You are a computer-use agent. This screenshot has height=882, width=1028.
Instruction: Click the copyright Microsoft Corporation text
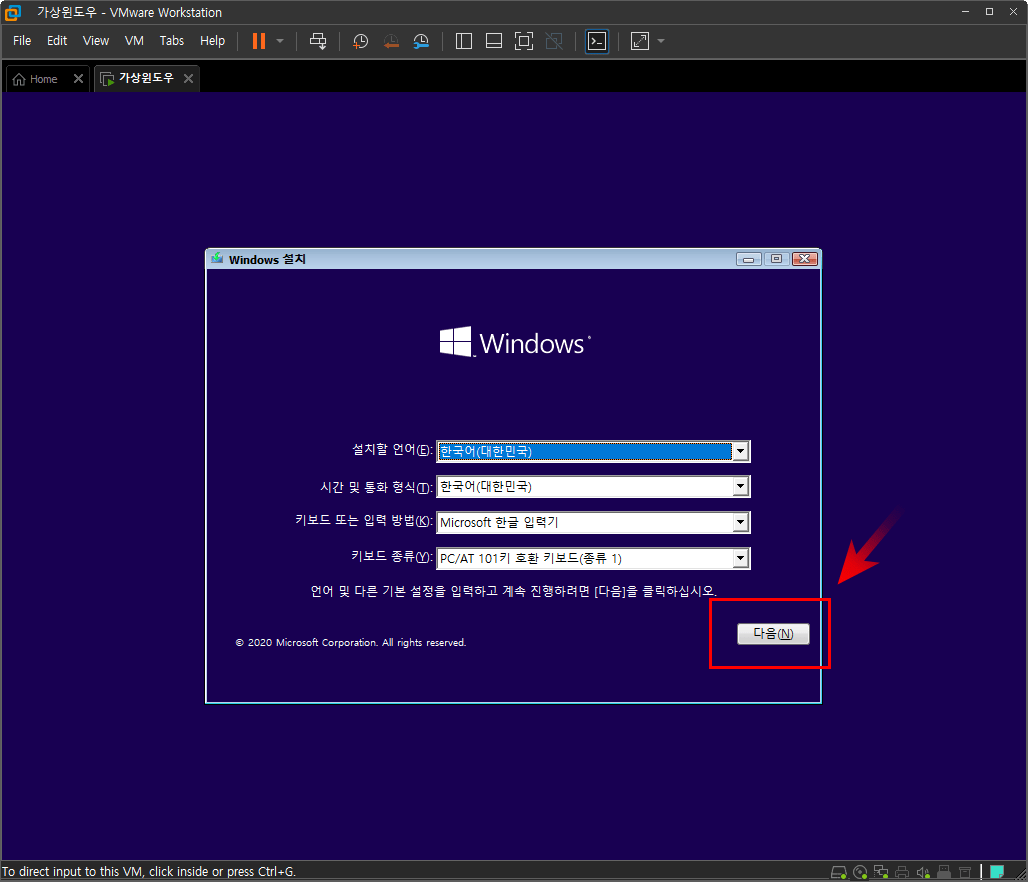pyautogui.click(x=351, y=643)
